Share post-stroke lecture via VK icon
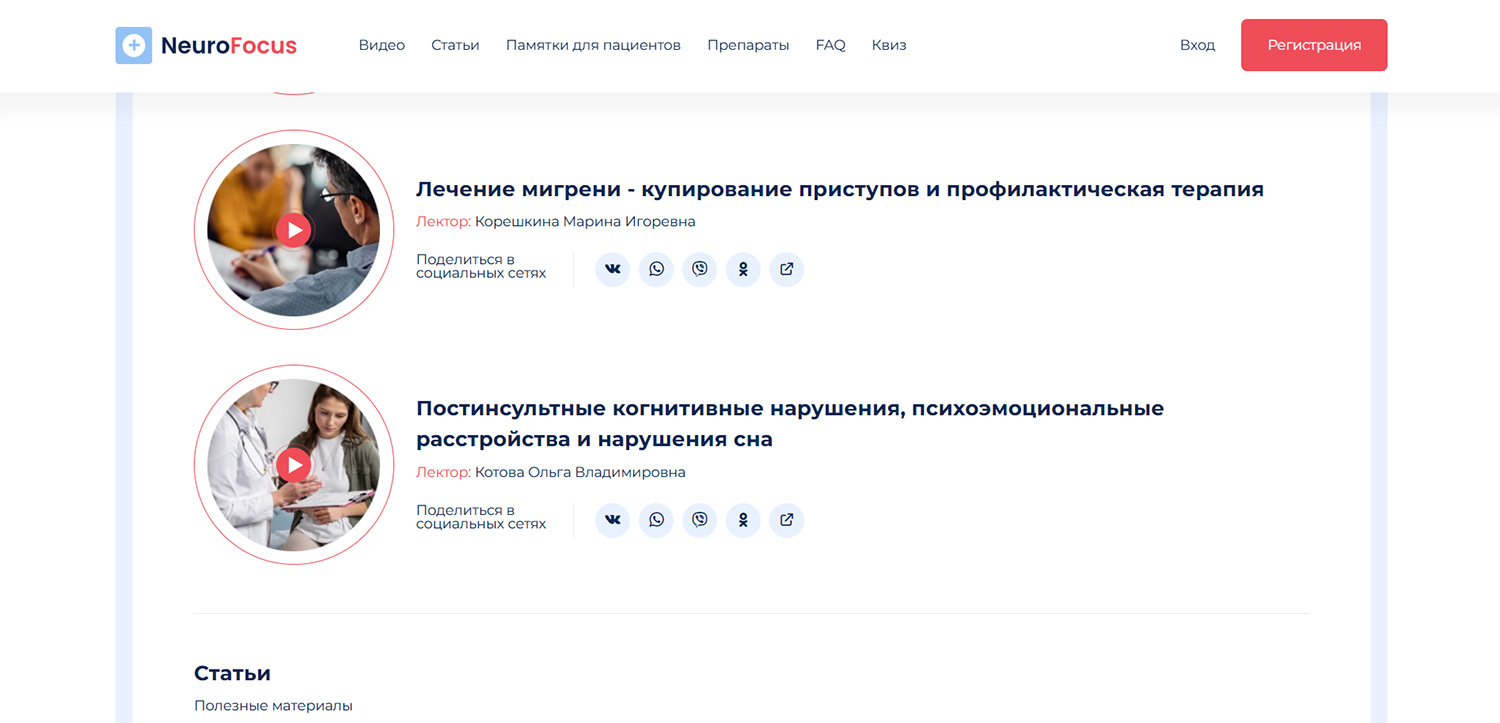The image size is (1500, 723). tap(612, 520)
